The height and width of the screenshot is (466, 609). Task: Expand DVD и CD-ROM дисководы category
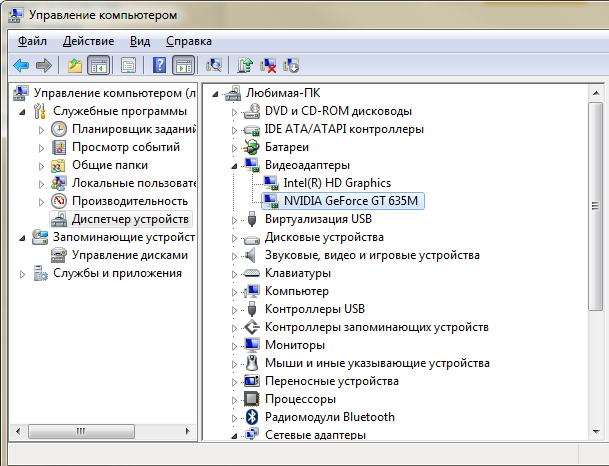click(x=234, y=112)
